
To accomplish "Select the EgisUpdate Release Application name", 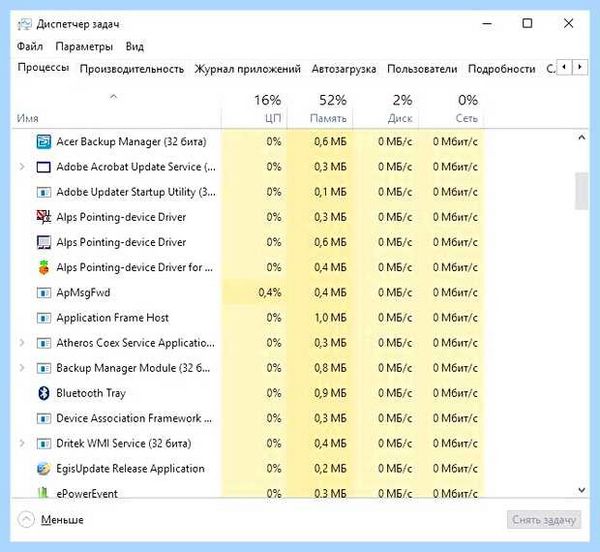I will click(x=130, y=469).
